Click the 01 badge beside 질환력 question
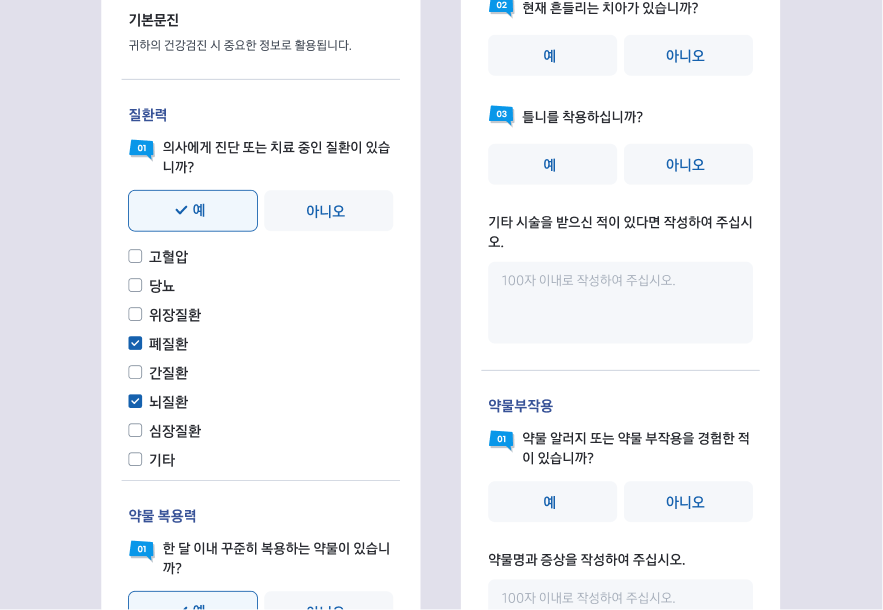Screen dimensions: 883x610 pyautogui.click(x=142, y=149)
